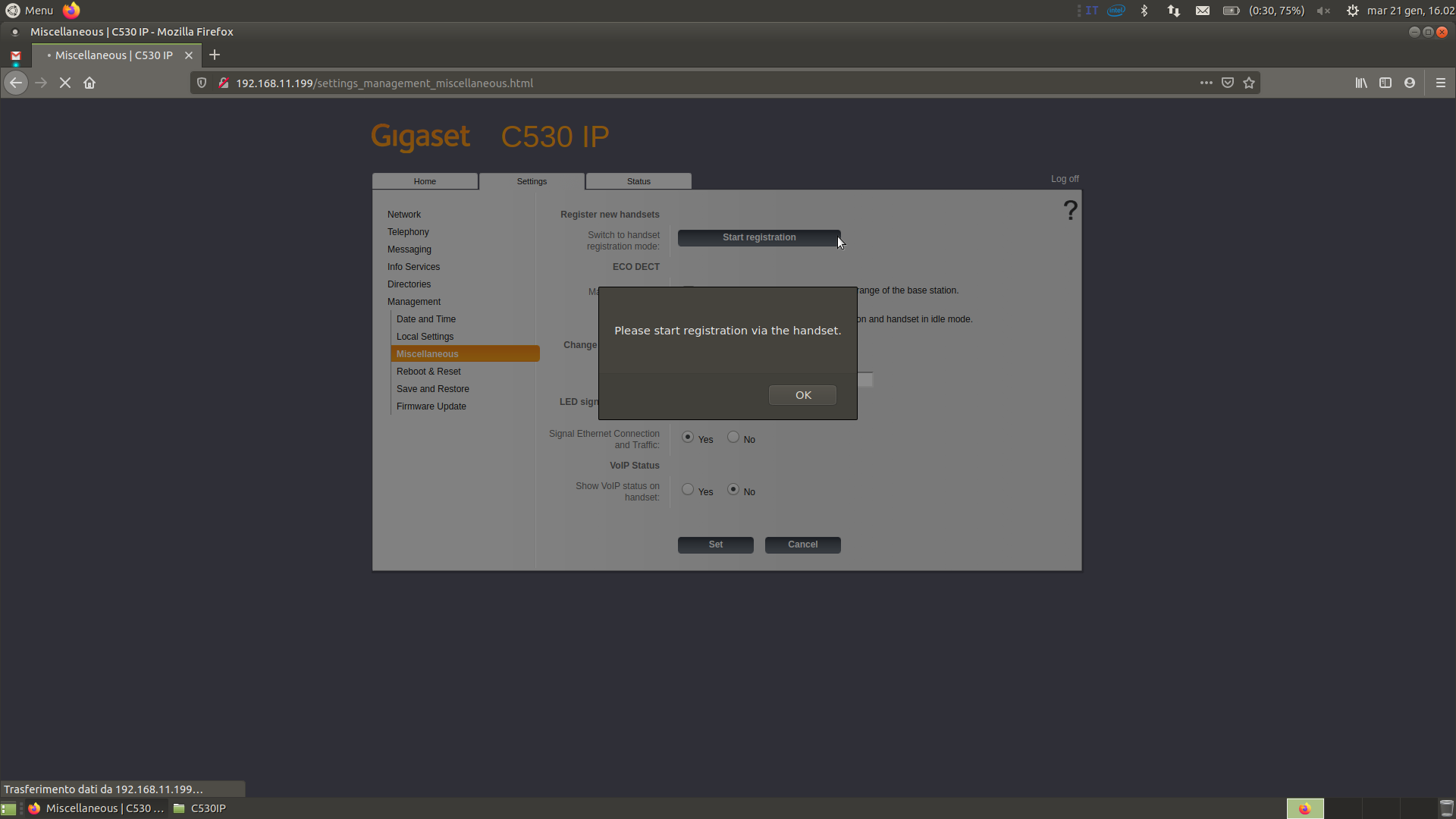Select No for Signal Ethernet Connection
The width and height of the screenshot is (1456, 819).
(x=733, y=437)
